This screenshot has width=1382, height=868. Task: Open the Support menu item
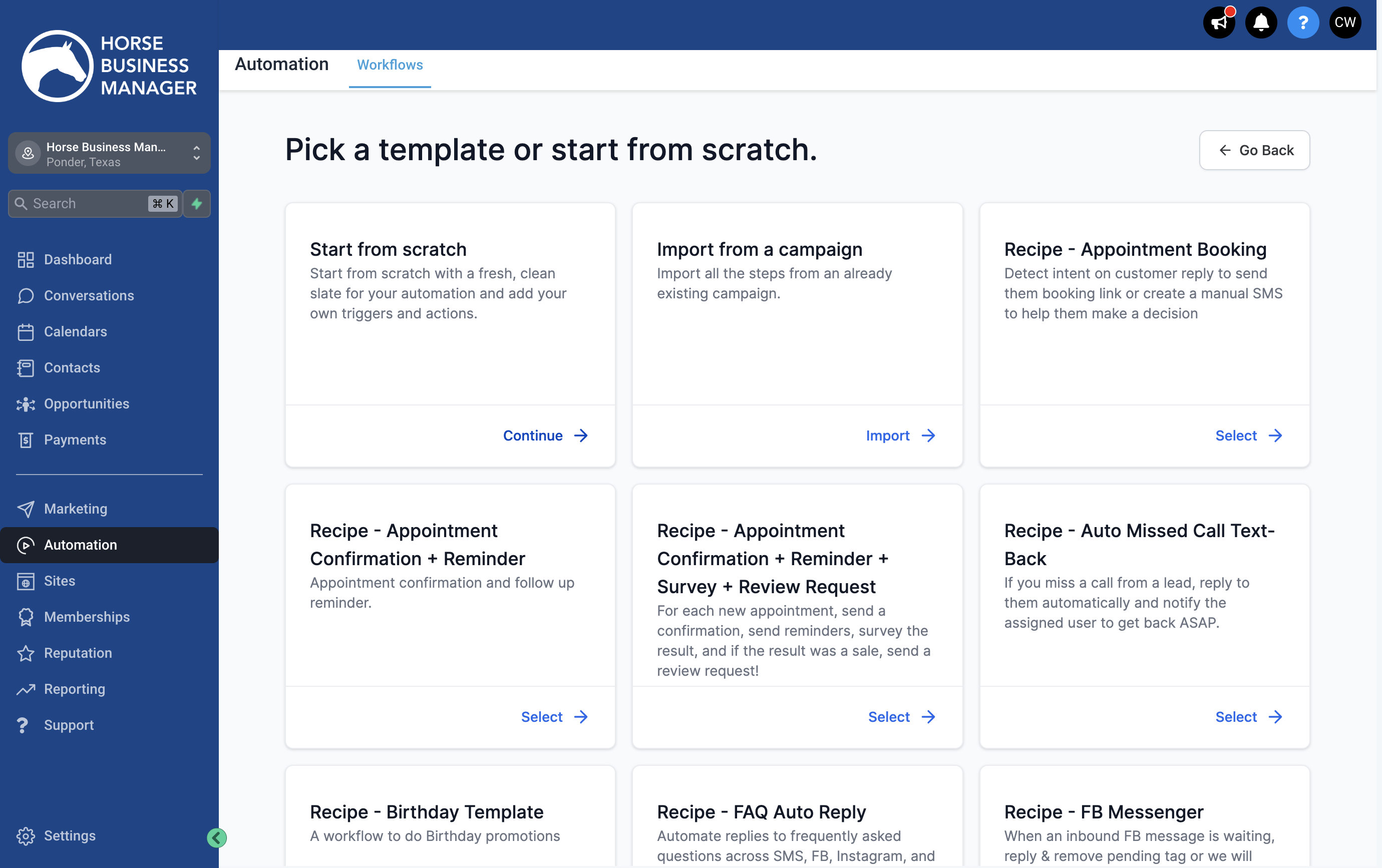pos(69,725)
